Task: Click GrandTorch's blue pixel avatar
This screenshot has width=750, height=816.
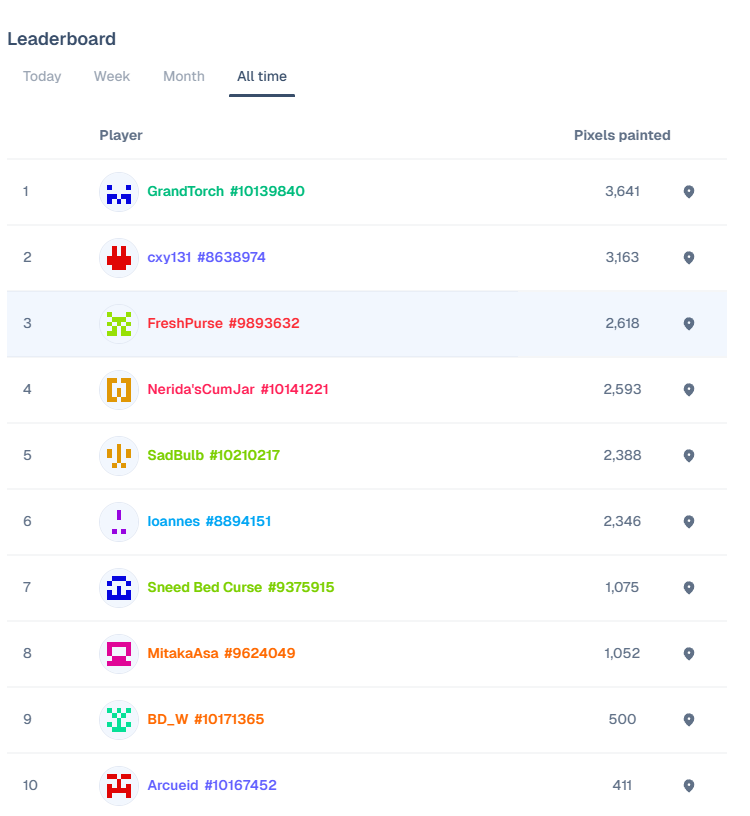Action: pos(119,192)
